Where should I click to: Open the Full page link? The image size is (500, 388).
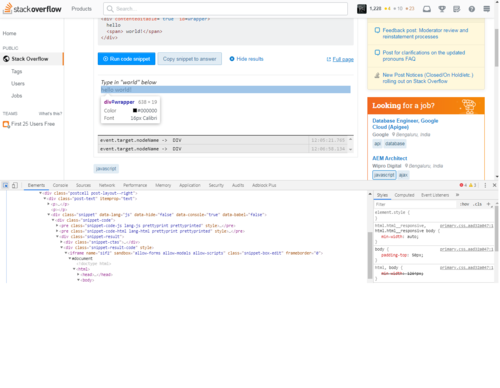[x=343, y=59]
